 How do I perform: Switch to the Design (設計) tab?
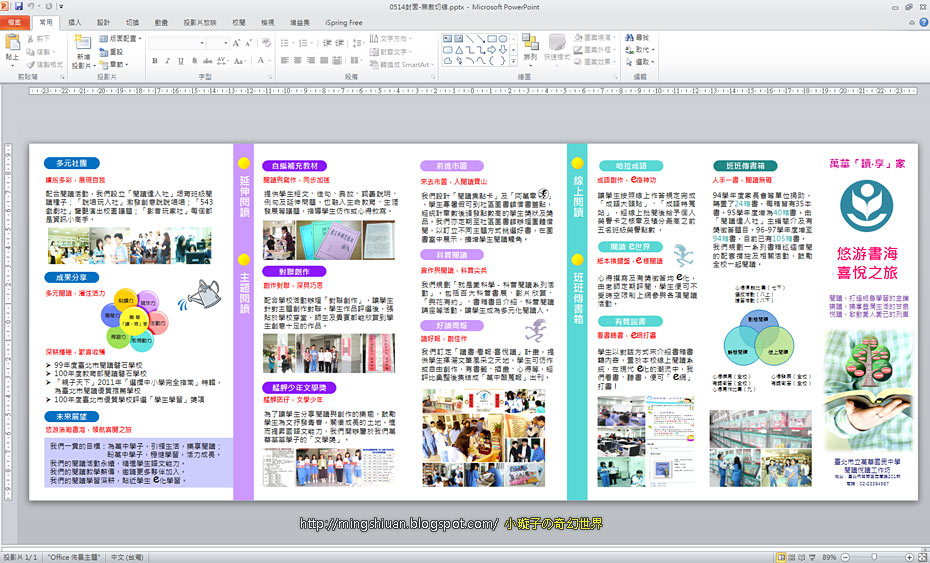click(x=104, y=23)
